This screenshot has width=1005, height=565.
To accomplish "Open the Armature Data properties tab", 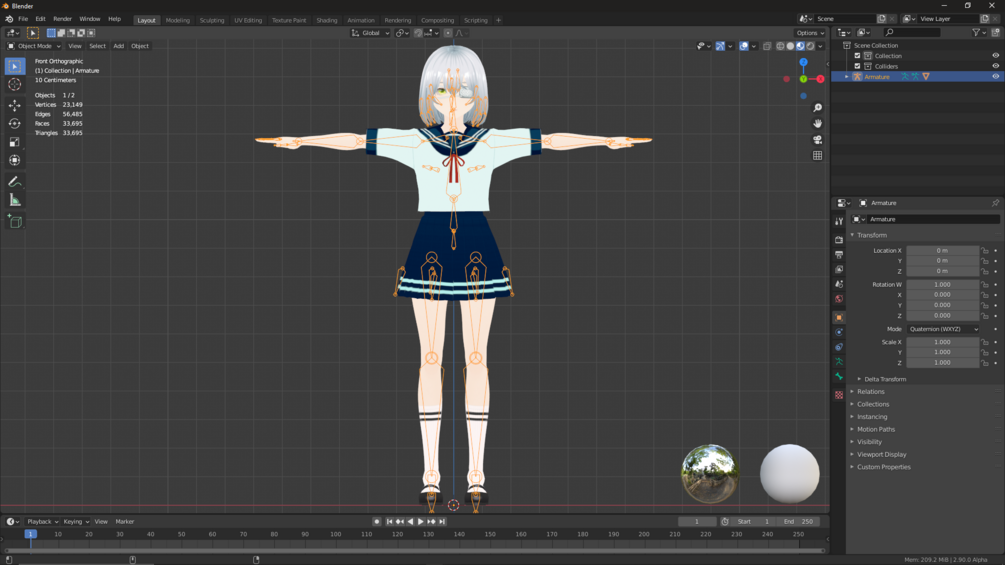I will [x=839, y=362].
